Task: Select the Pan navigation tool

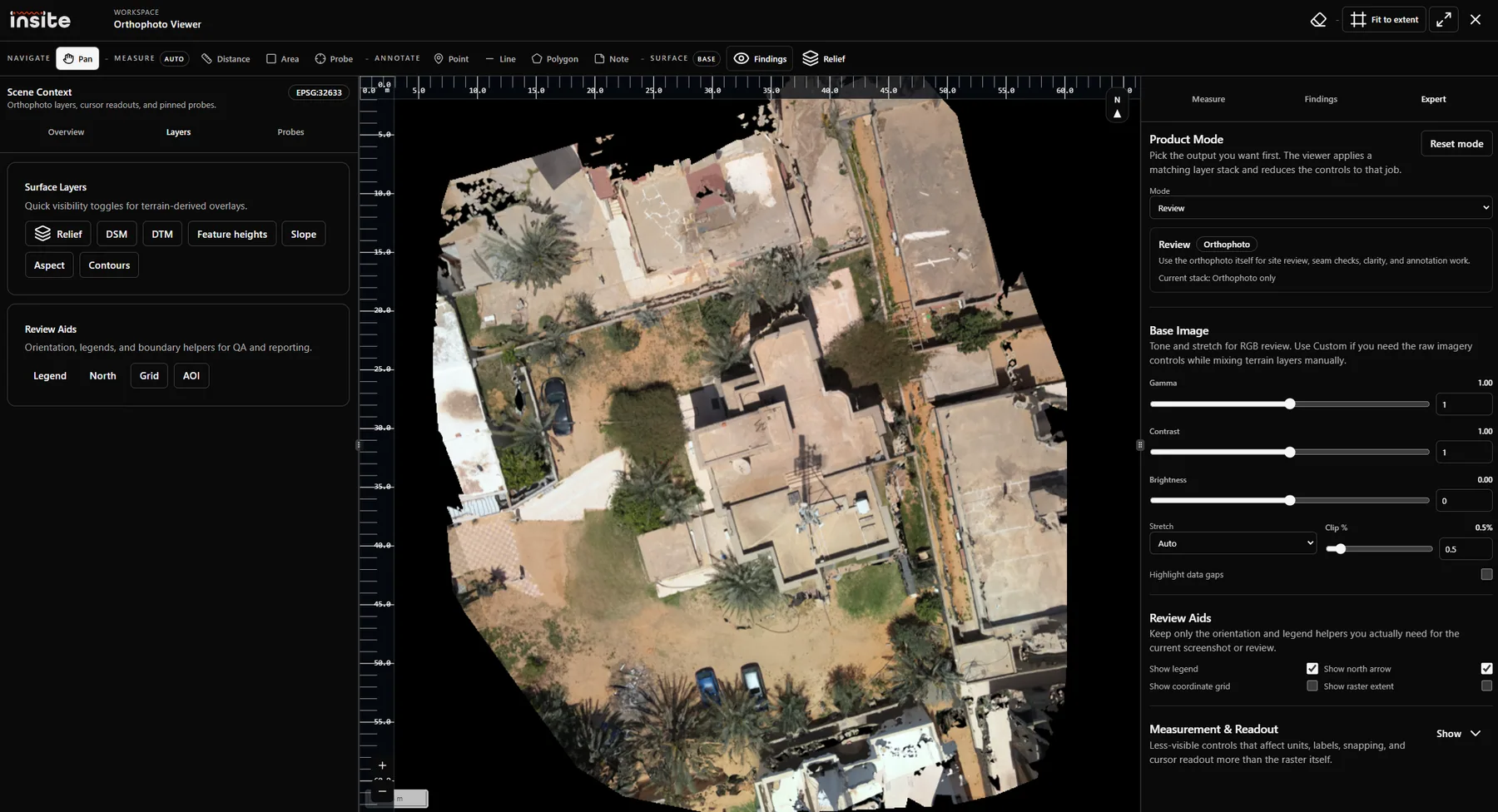Action: [77, 59]
